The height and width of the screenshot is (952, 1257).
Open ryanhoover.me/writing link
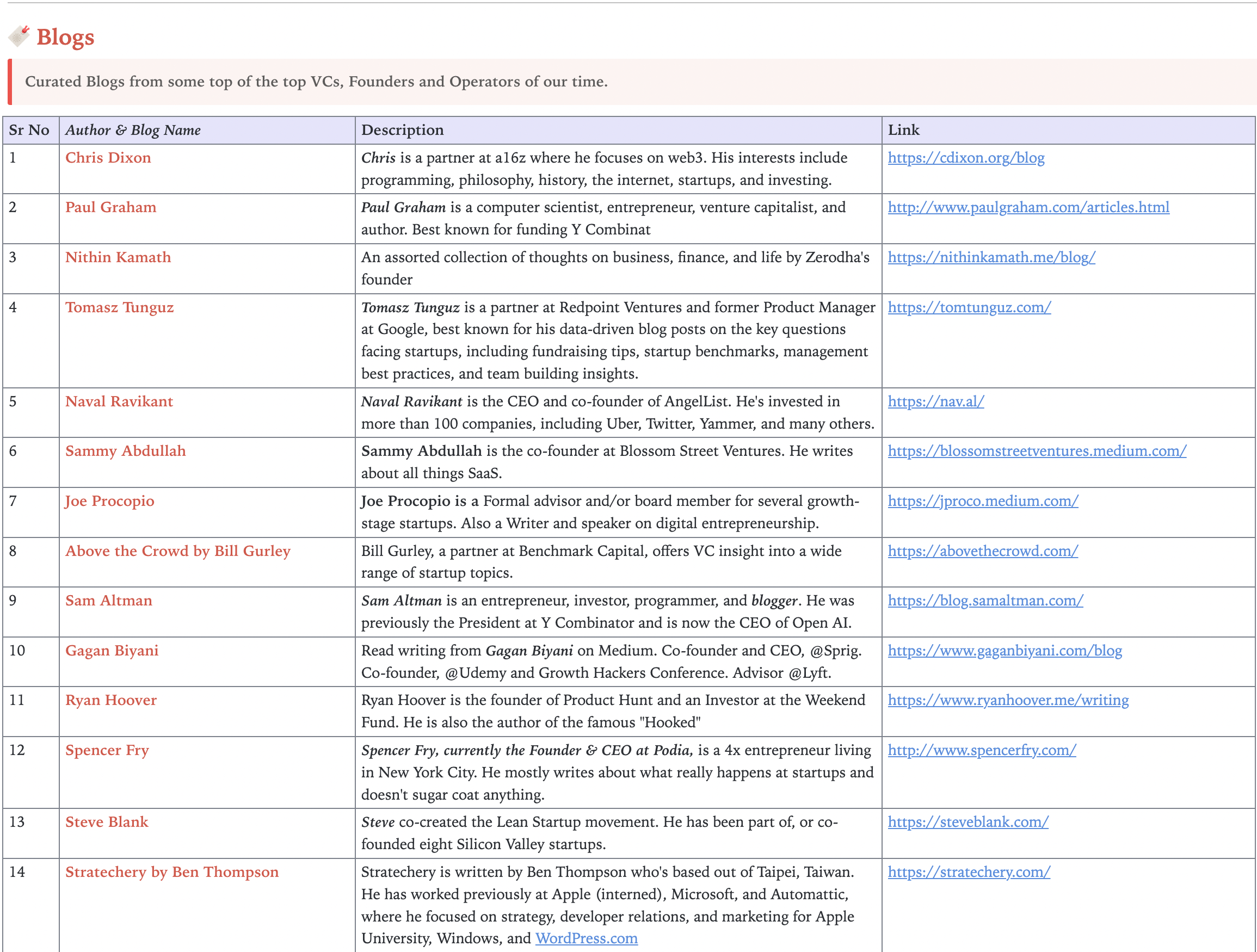(x=1008, y=700)
